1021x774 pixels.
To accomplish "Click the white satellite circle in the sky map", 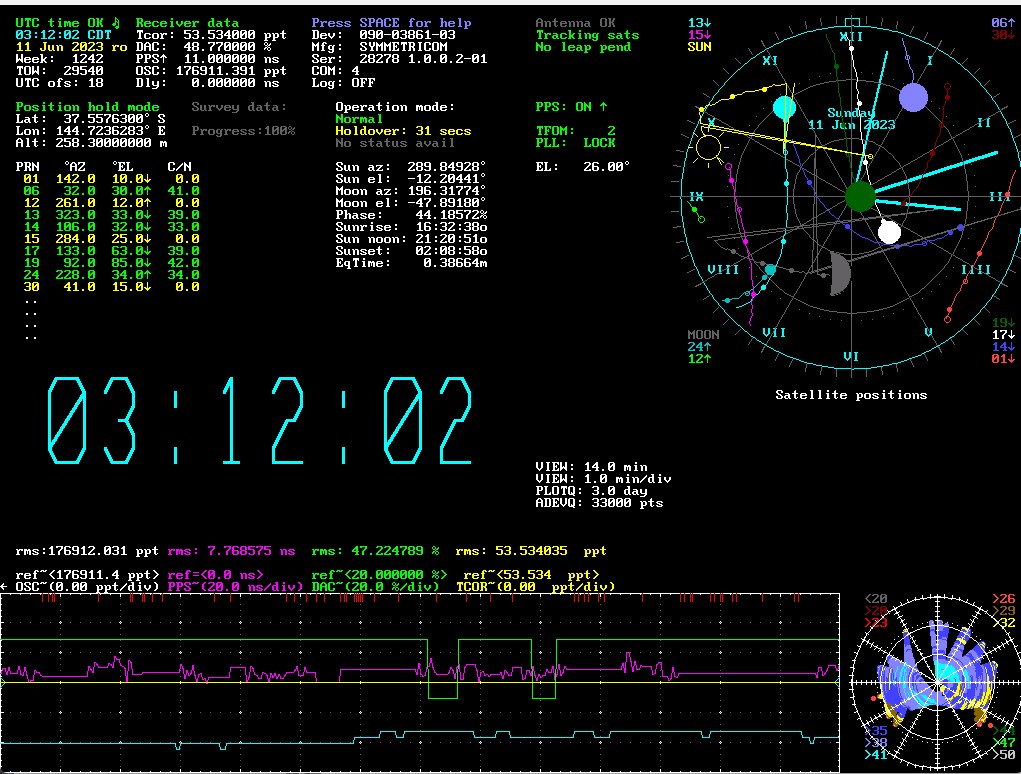I will (x=889, y=232).
